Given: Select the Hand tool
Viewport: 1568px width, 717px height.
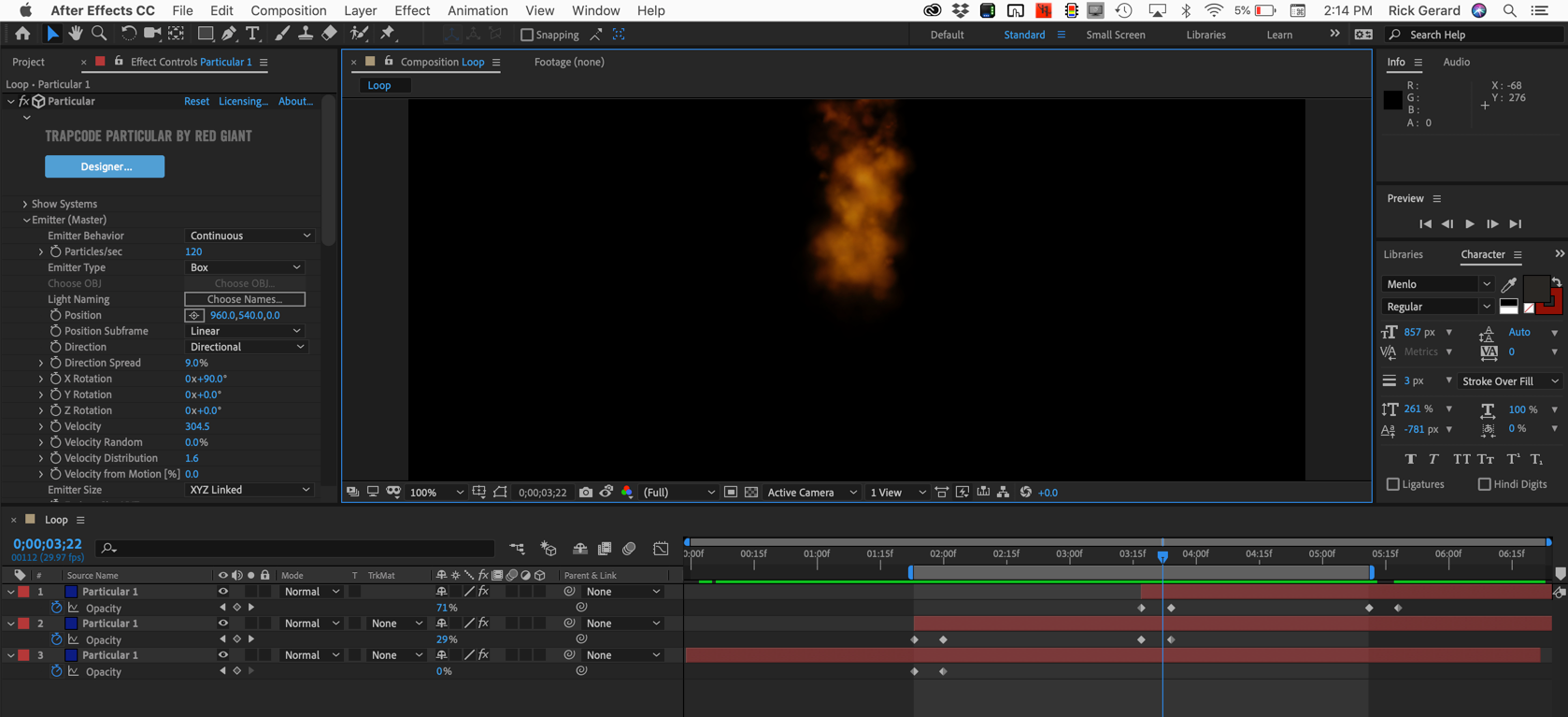Looking at the screenshot, I should click(x=76, y=34).
